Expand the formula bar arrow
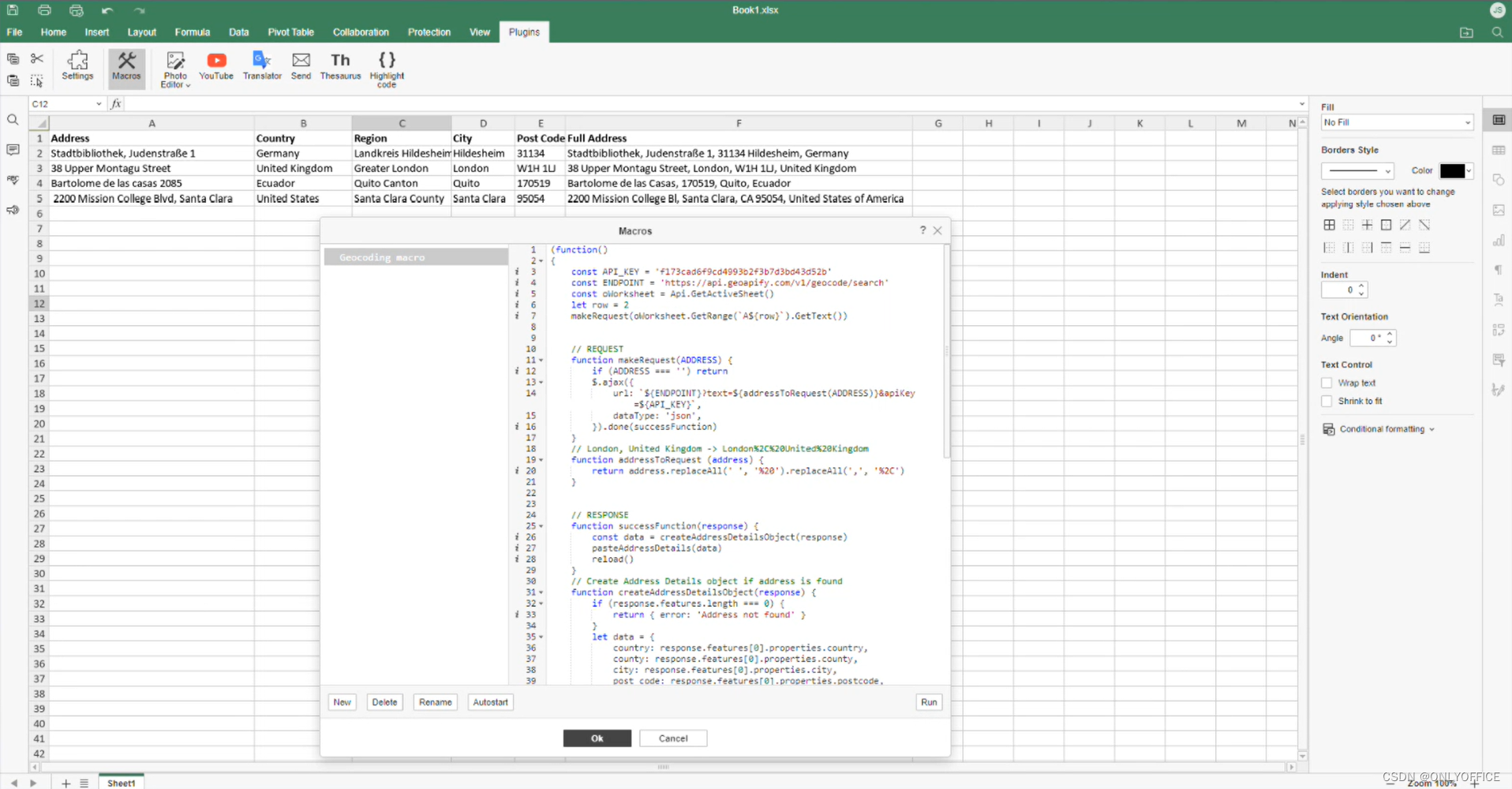The image size is (1512, 789). point(1302,103)
